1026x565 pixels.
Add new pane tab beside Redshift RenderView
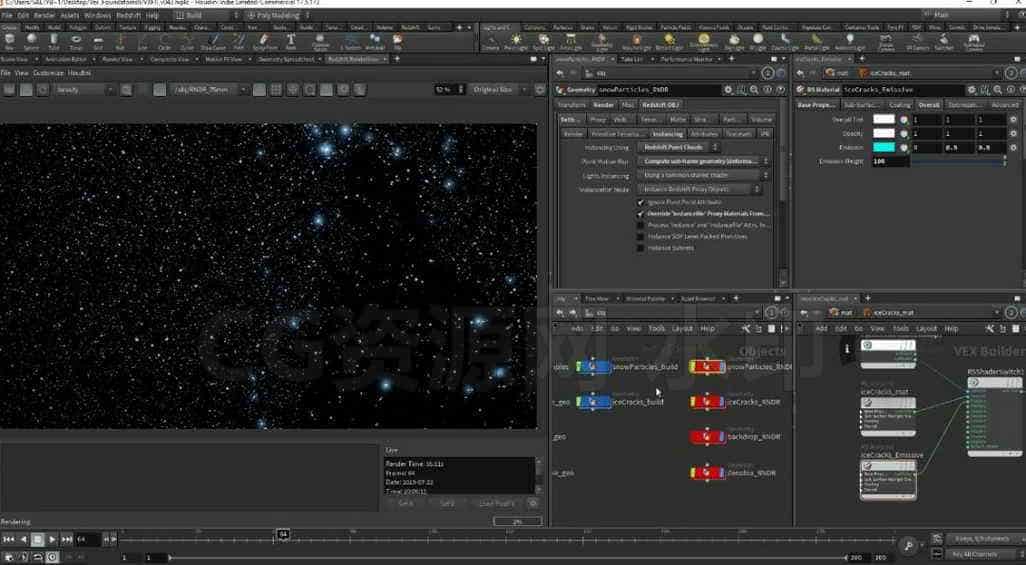click(397, 59)
